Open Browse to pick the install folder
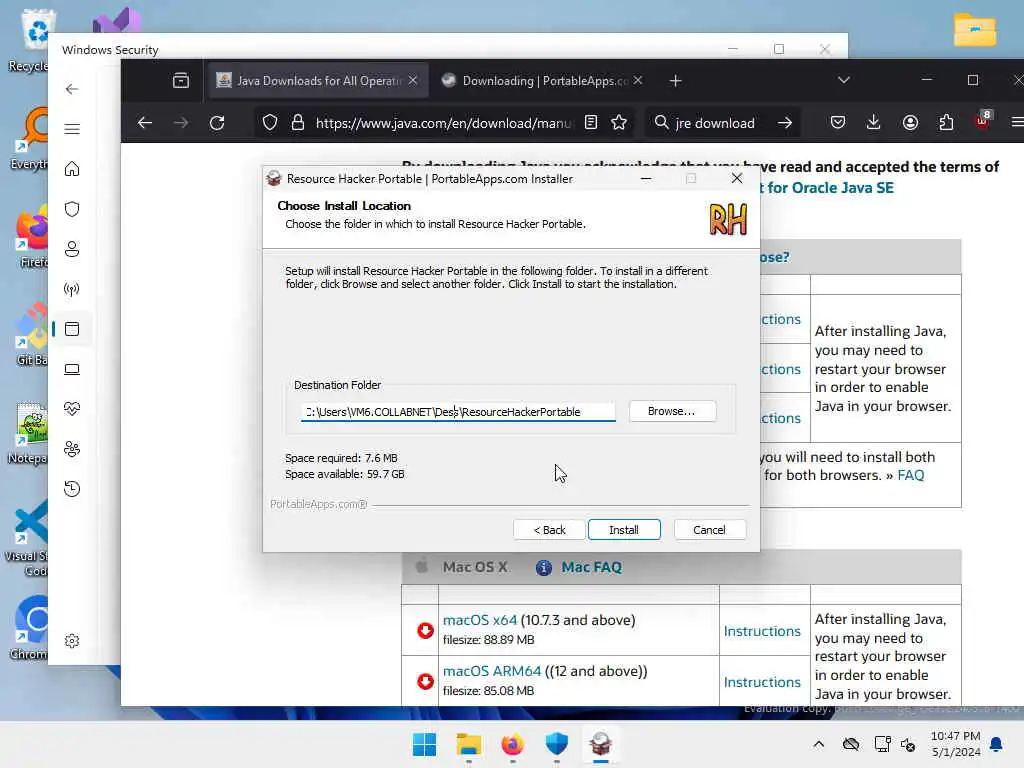The image size is (1024, 768). click(672, 411)
